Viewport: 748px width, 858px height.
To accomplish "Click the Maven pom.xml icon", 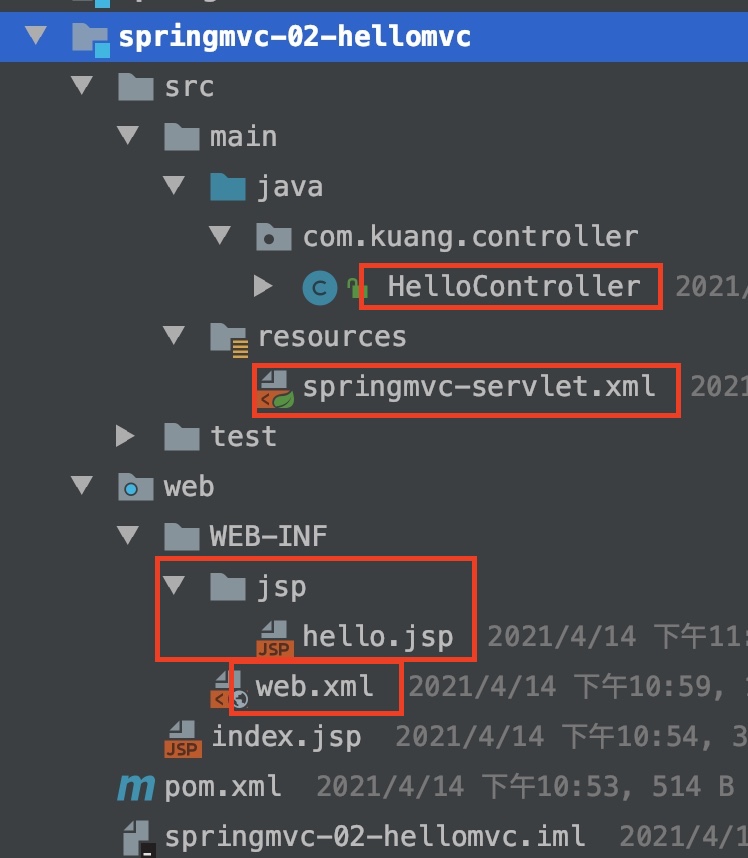I will 135,787.
